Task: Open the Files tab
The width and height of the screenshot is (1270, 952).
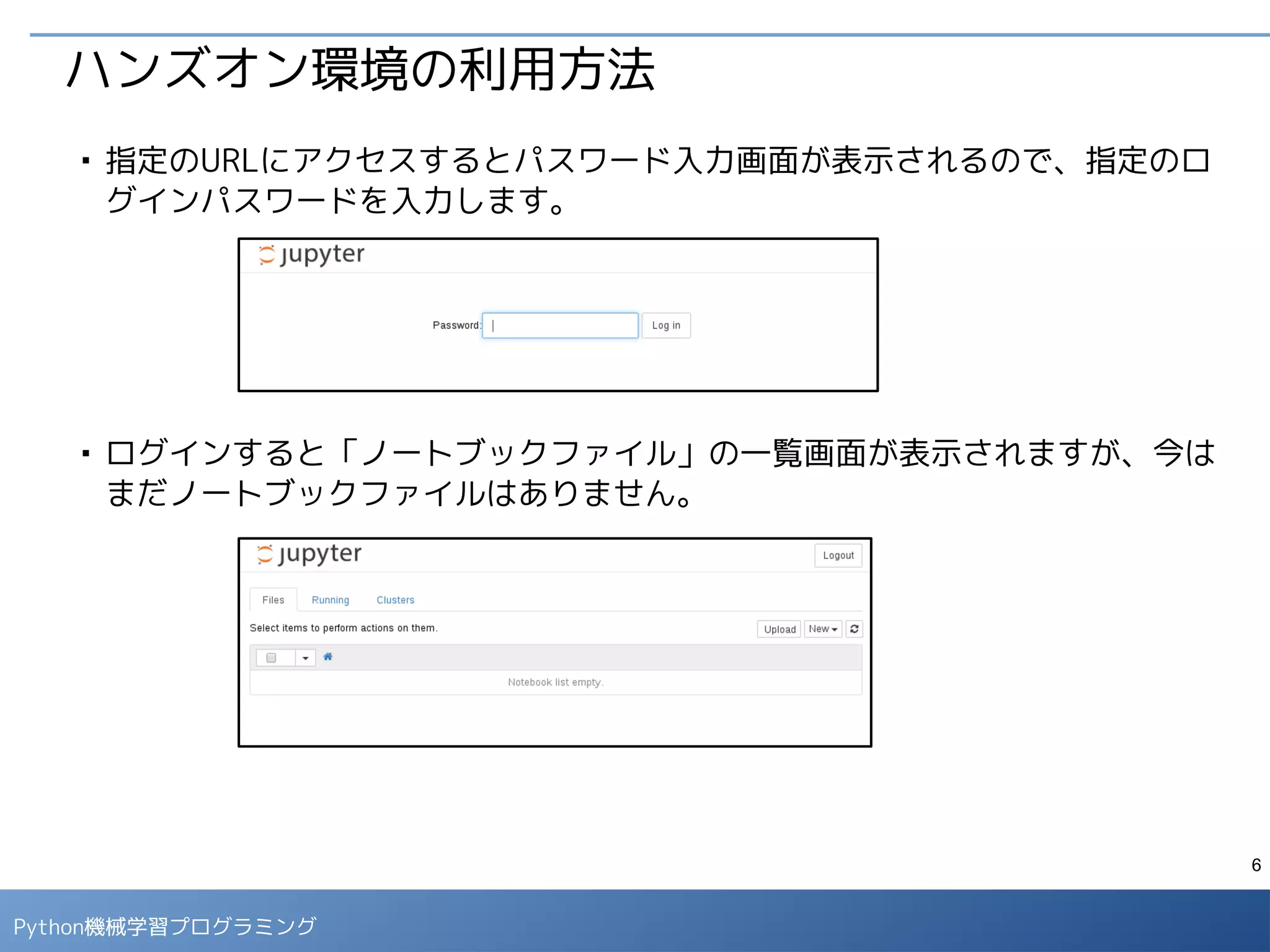Action: click(273, 600)
